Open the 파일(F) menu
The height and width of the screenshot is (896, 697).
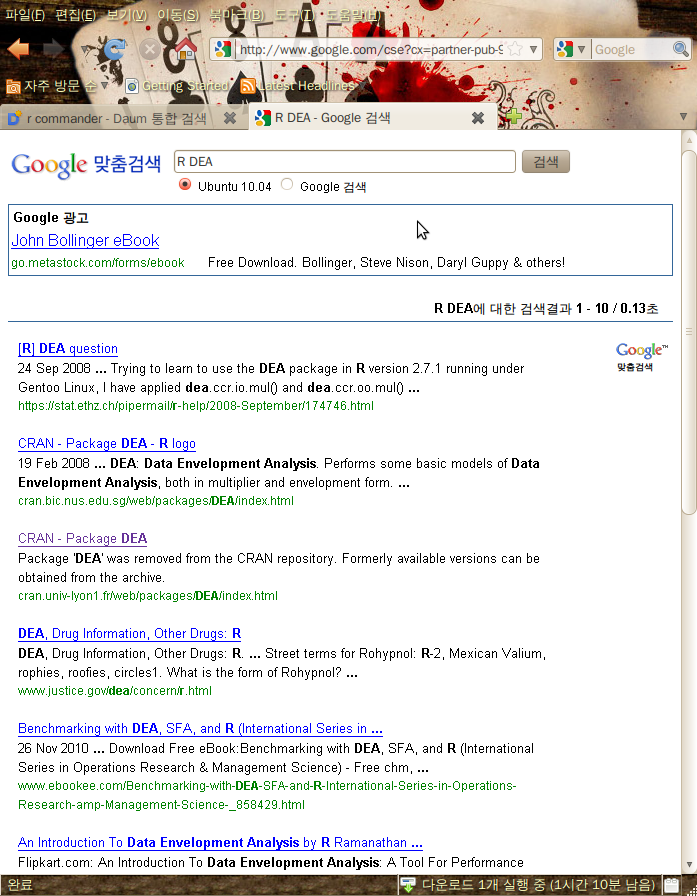click(x=25, y=15)
